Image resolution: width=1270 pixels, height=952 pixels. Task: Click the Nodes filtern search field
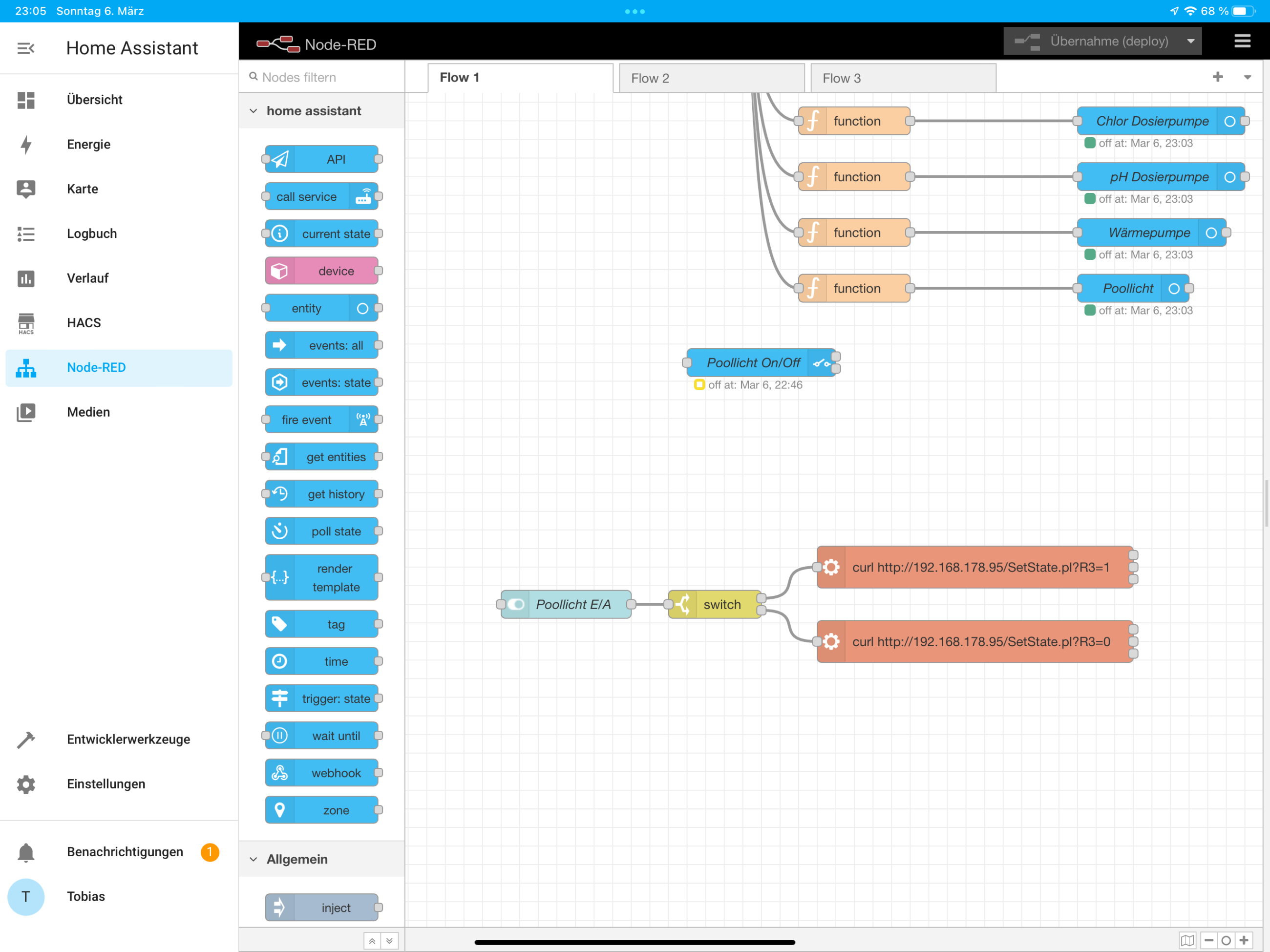321,77
